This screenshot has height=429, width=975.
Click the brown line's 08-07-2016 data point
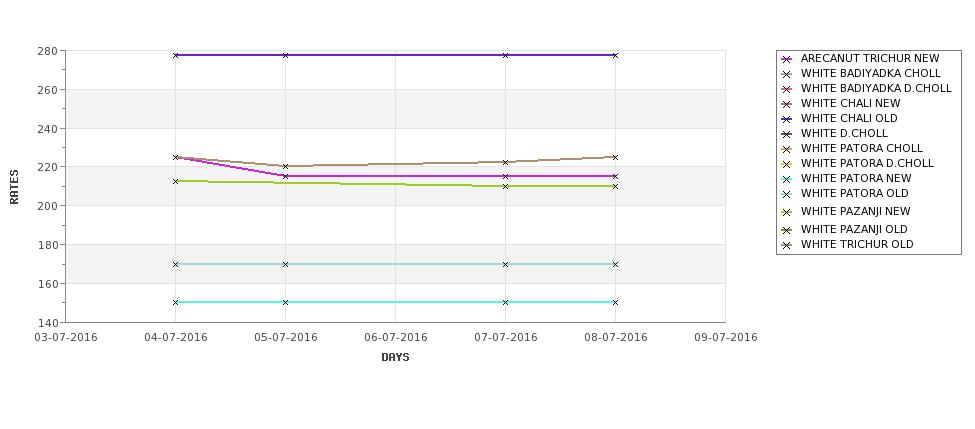615,157
